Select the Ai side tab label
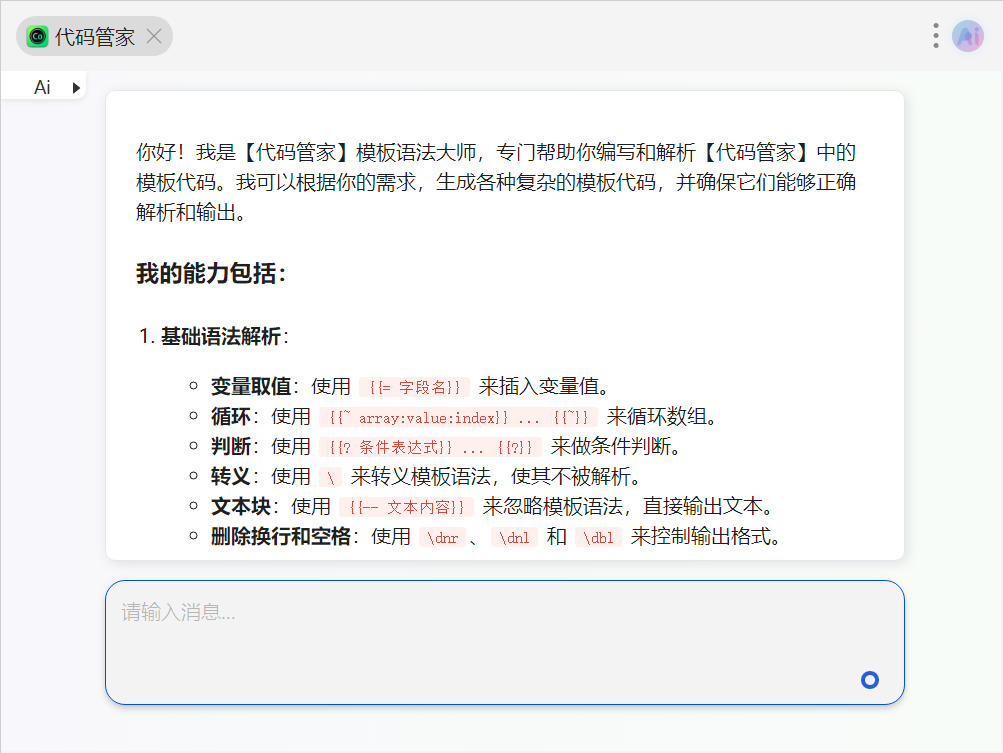This screenshot has width=1003, height=753. (42, 87)
